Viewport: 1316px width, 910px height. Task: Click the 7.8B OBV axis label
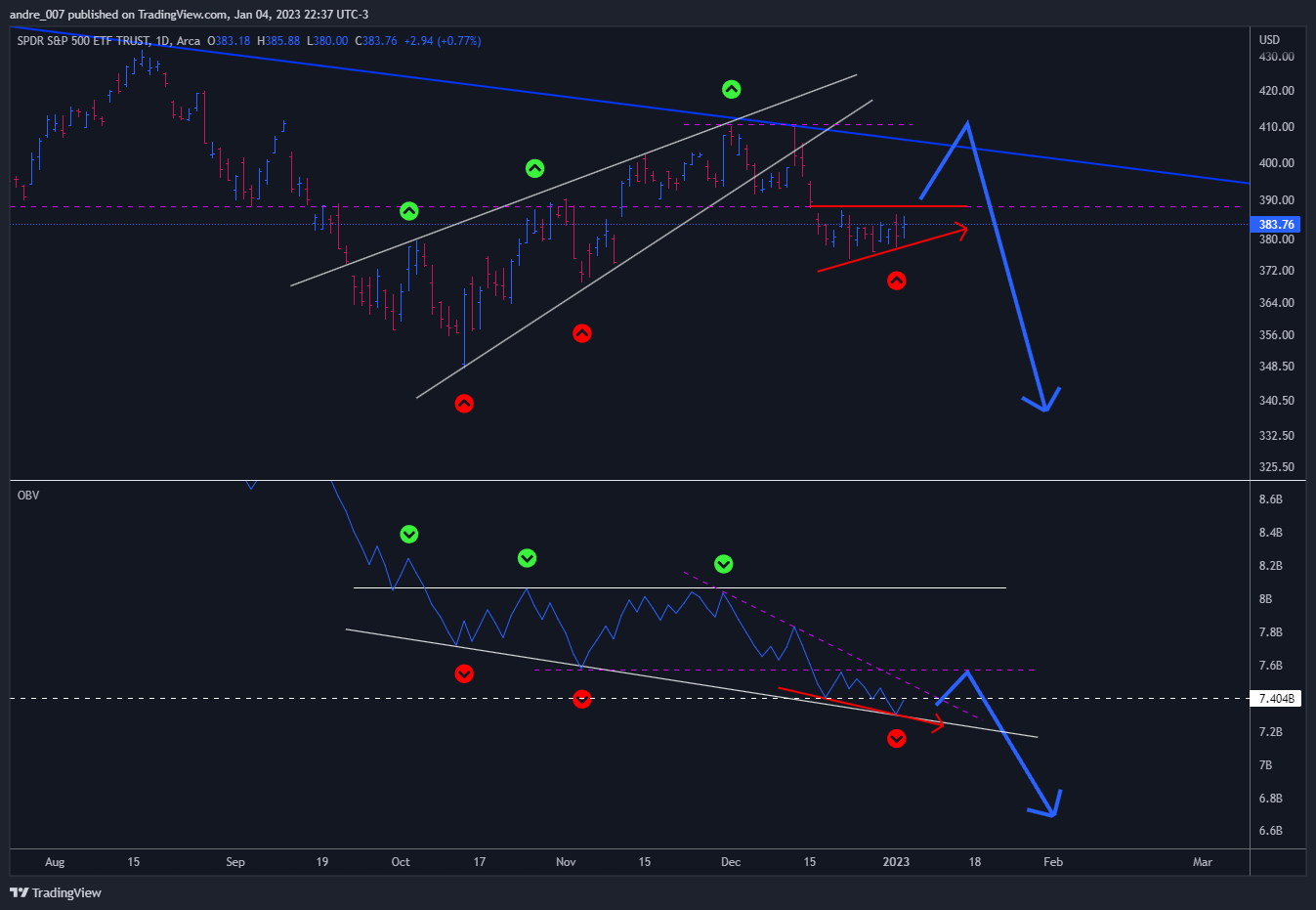1270,632
